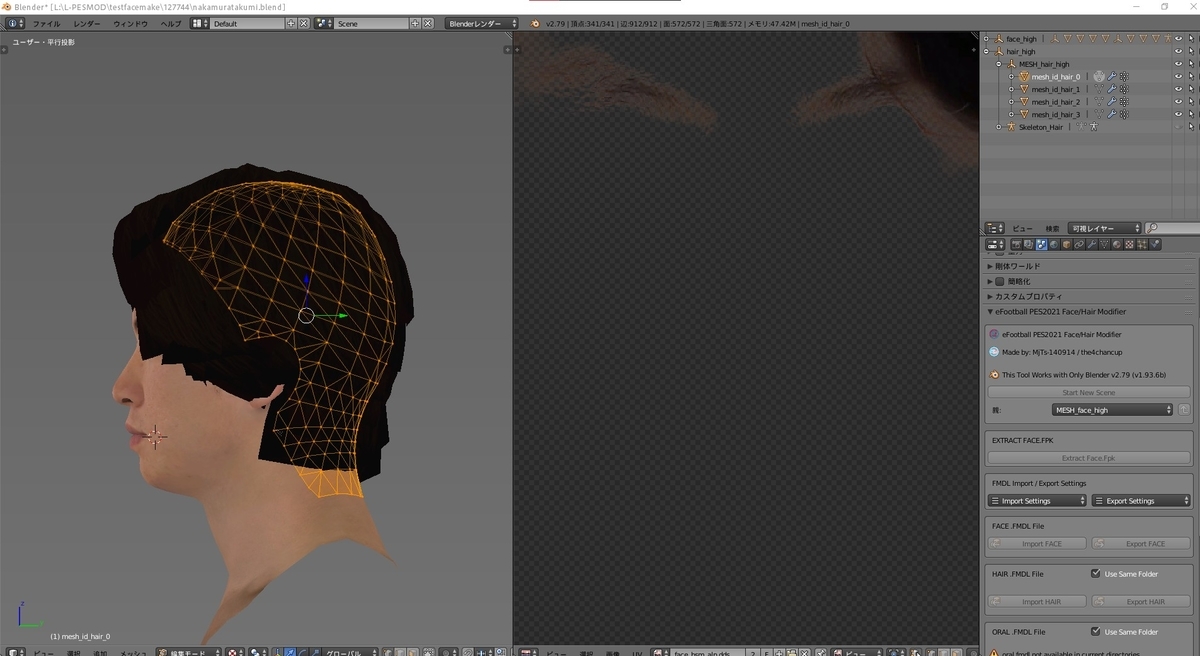
Task: Open the Render Layers properties tab
Action: pyautogui.click(x=1028, y=244)
